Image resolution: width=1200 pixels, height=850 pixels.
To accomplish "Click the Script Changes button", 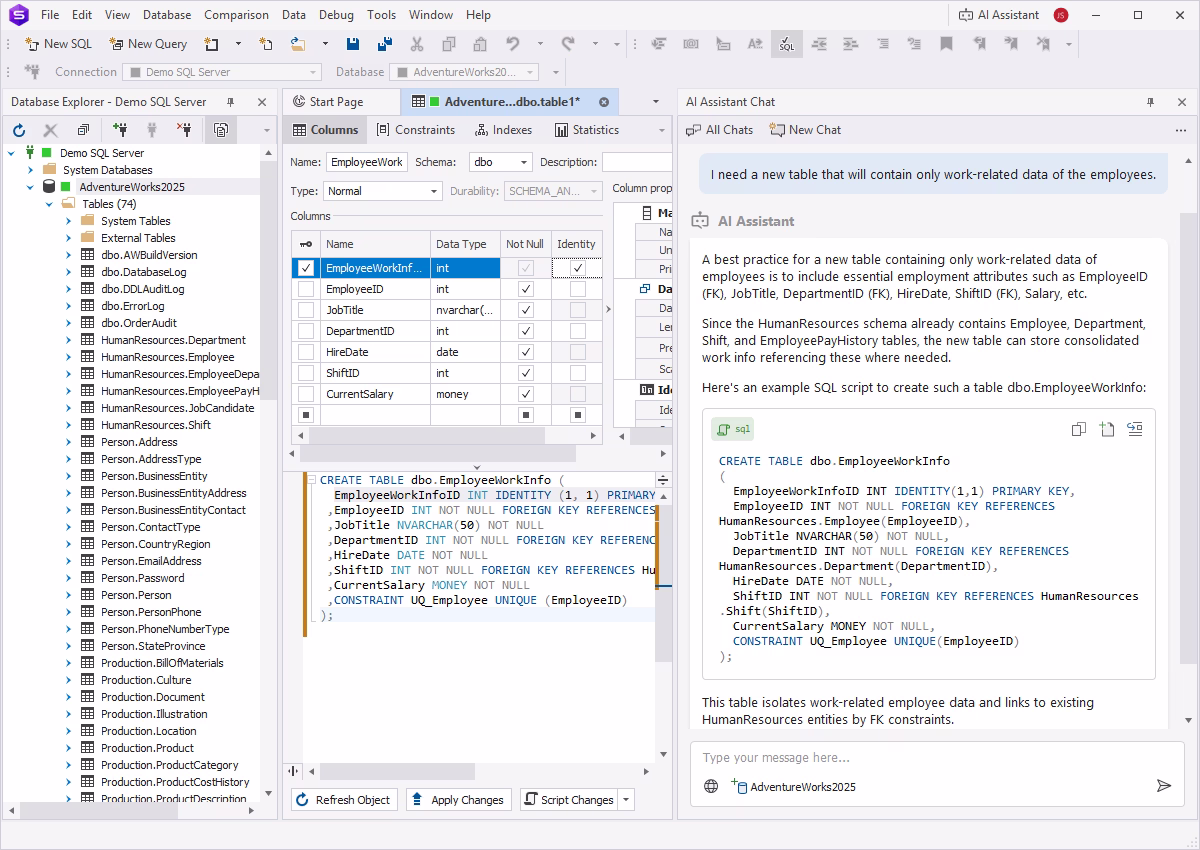I will click(569, 800).
